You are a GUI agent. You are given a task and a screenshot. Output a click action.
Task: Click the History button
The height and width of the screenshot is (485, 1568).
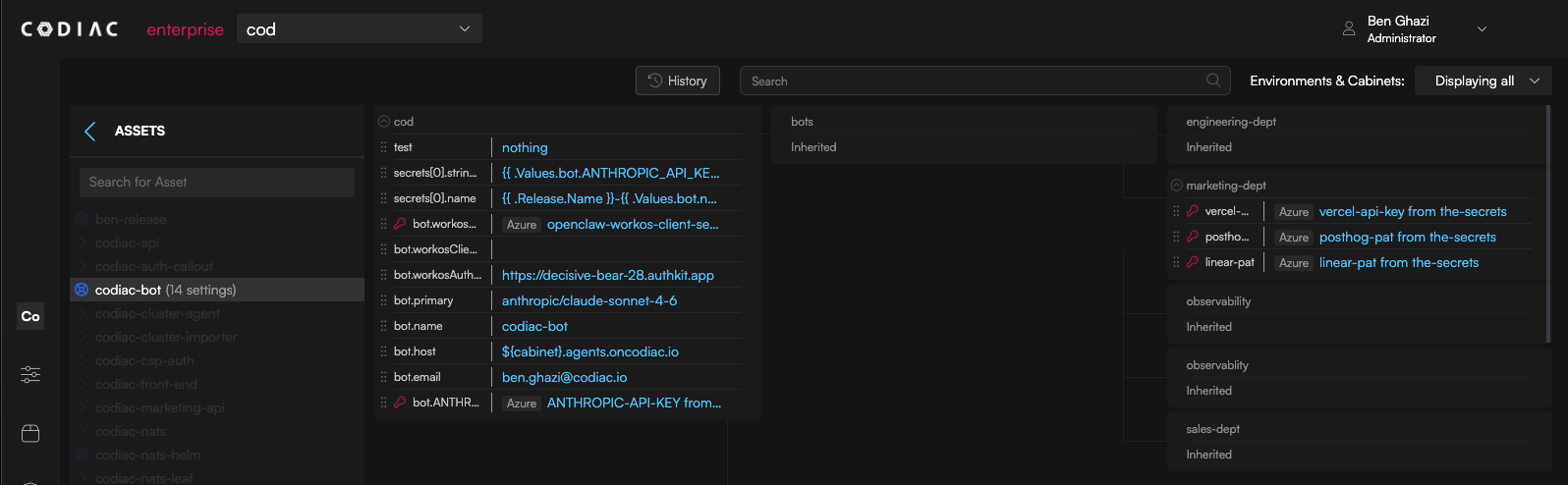[678, 81]
